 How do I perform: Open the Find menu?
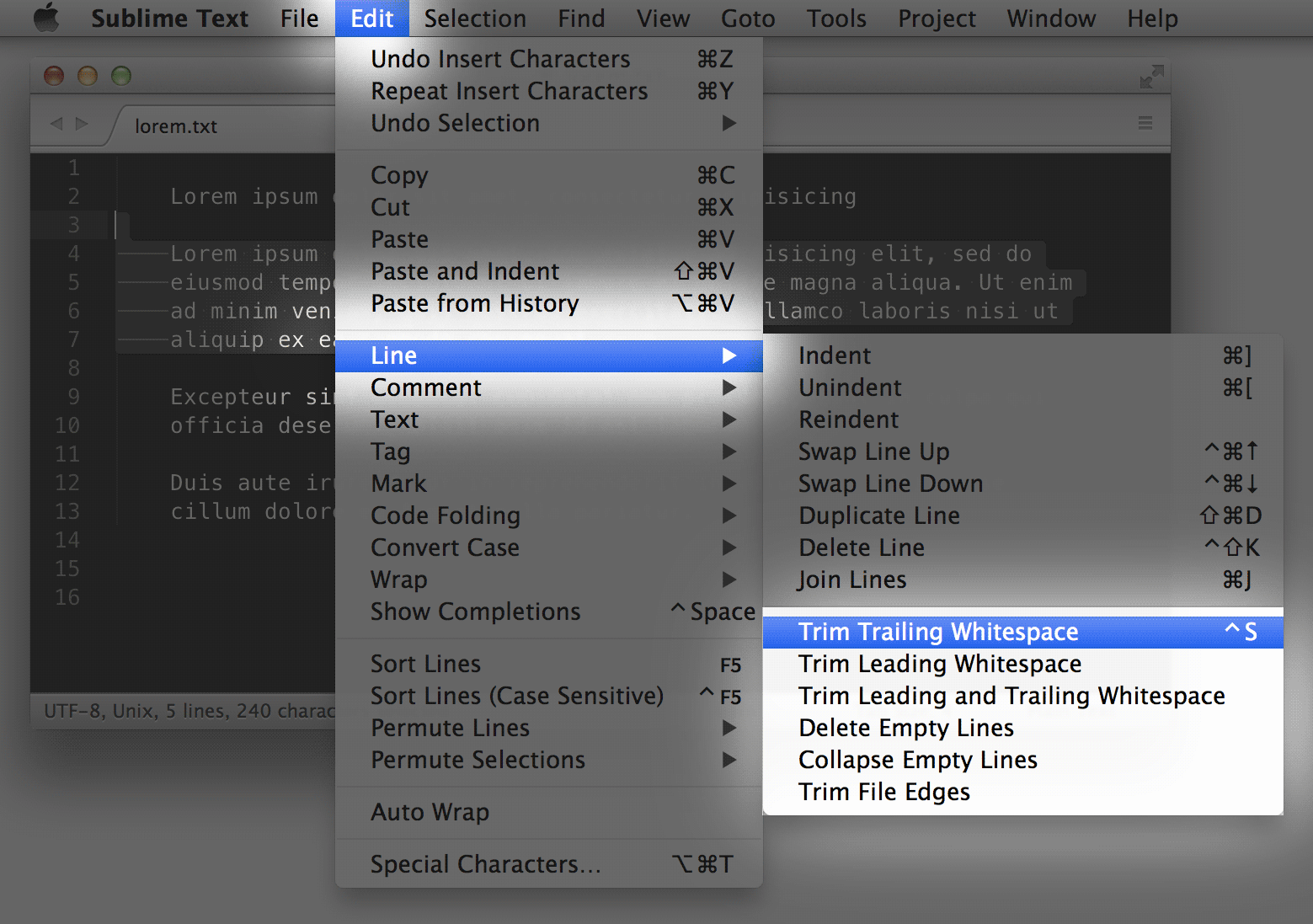coord(581,18)
